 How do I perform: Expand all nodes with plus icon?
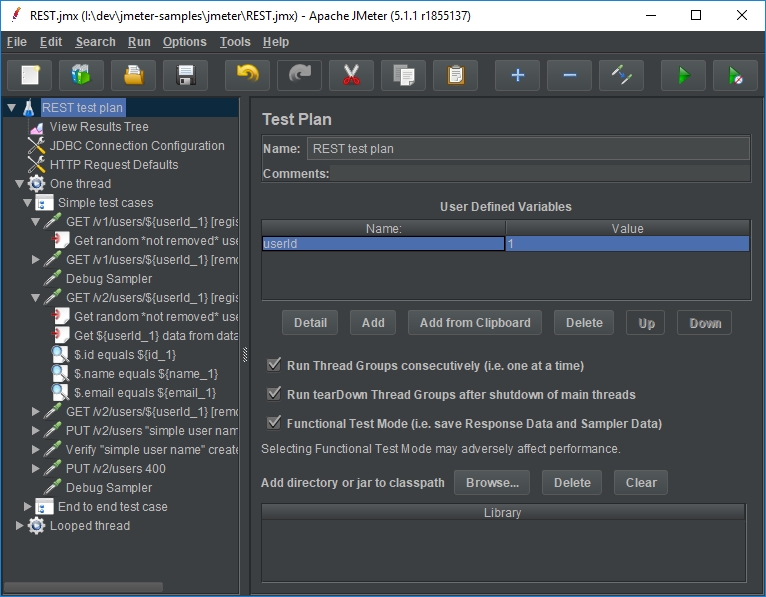pyautogui.click(x=517, y=76)
